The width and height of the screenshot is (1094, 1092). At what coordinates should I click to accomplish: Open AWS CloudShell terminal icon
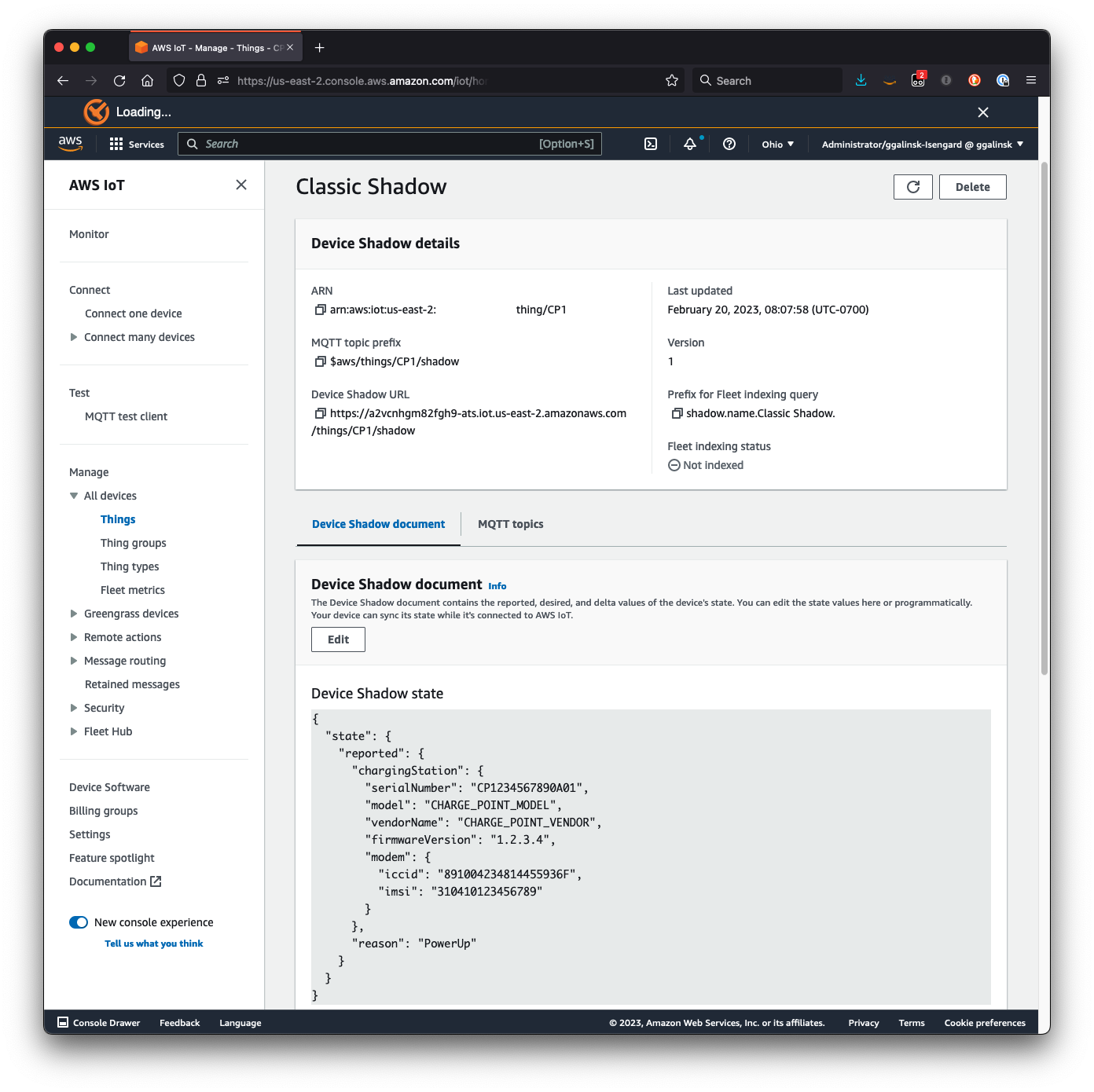[650, 144]
